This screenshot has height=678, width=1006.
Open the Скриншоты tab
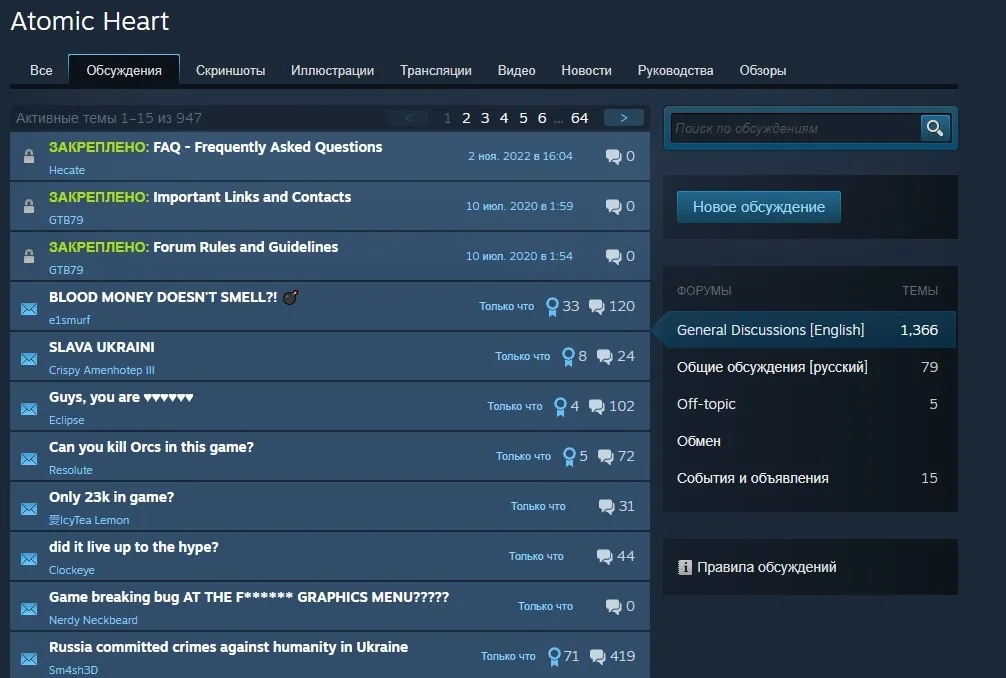point(230,71)
